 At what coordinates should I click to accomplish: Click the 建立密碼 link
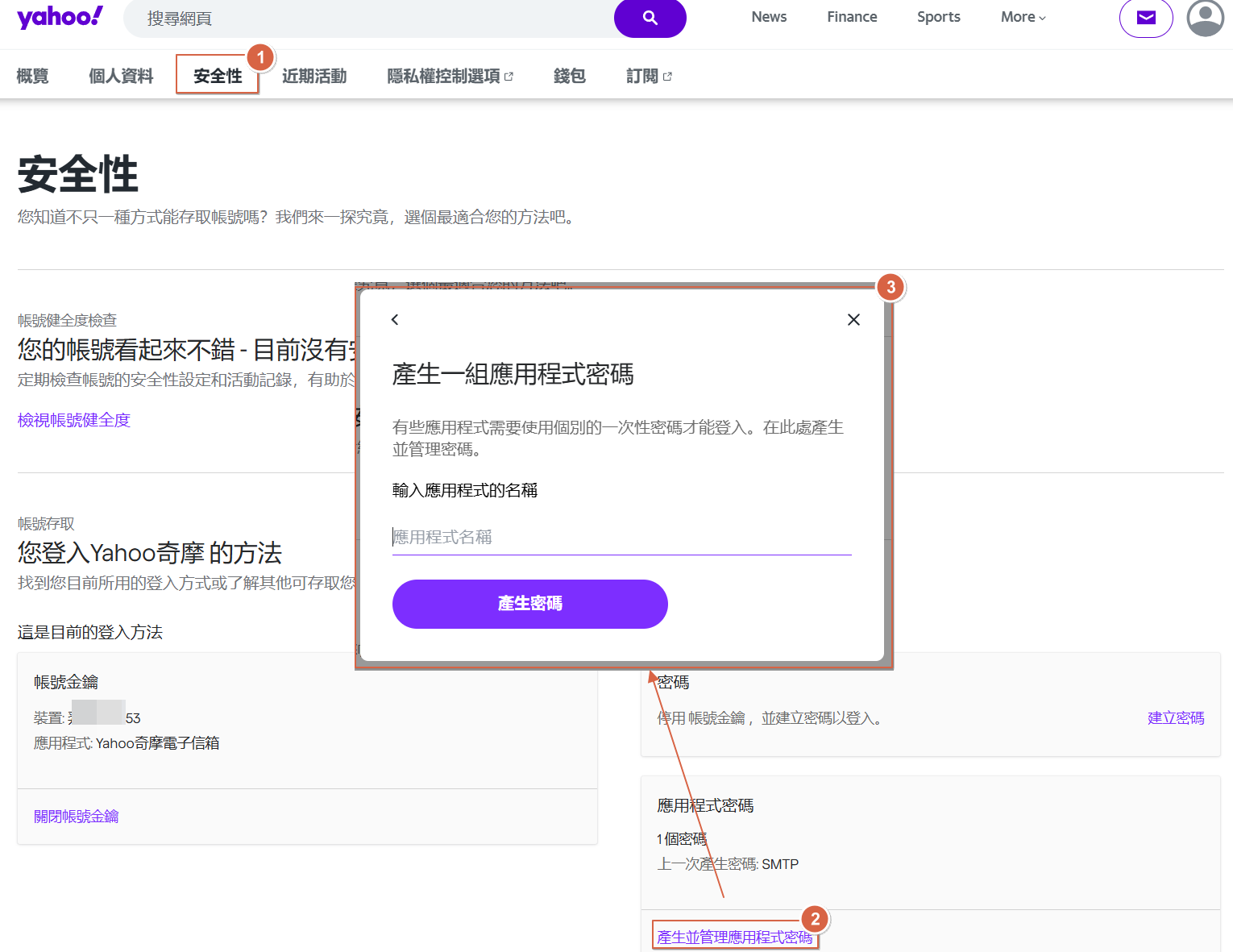1175,718
